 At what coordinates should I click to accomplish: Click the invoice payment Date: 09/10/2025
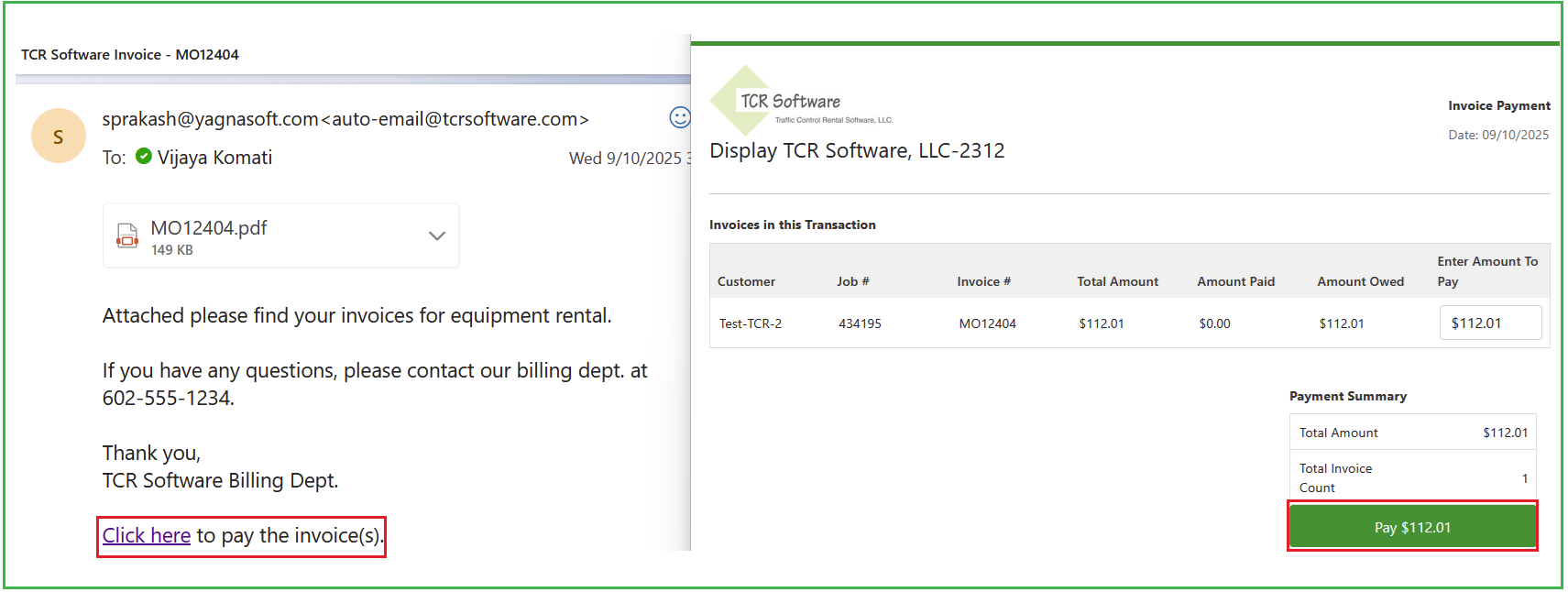click(x=1498, y=135)
